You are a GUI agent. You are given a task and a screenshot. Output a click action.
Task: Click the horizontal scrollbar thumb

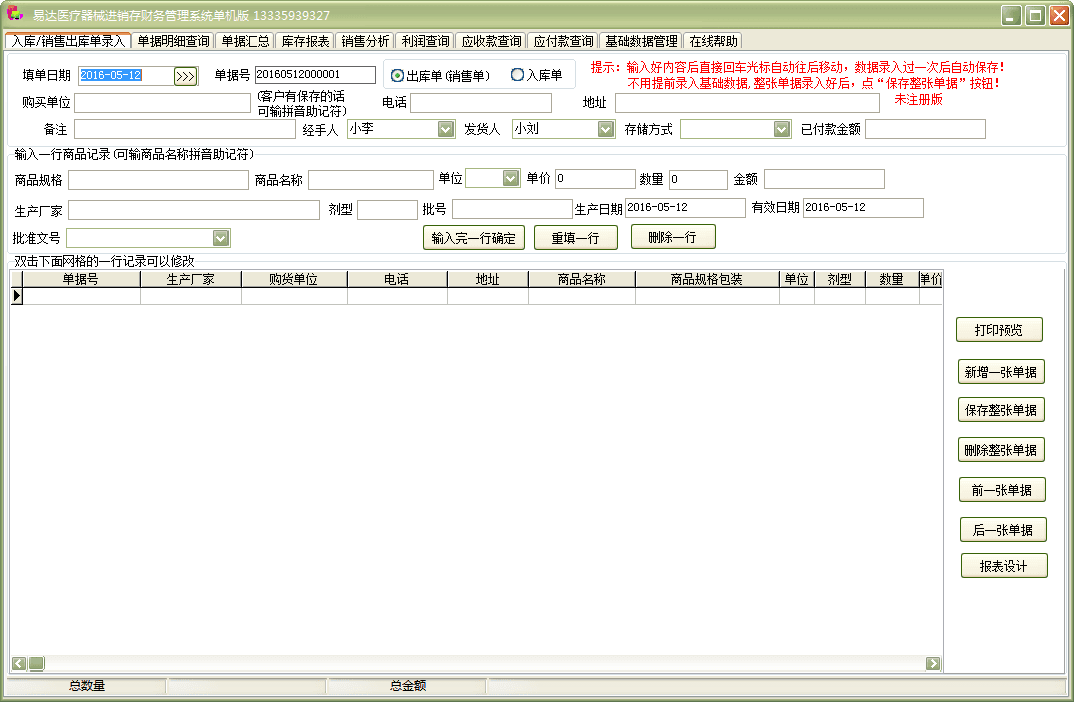click(x=36, y=663)
